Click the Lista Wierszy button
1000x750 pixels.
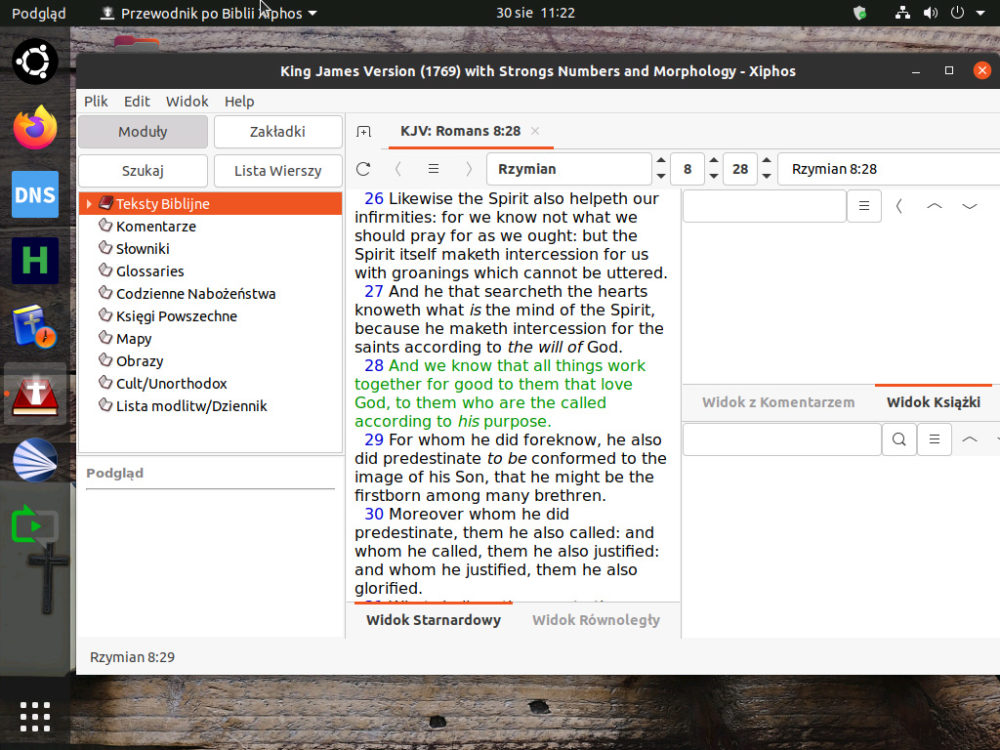pyautogui.click(x=277, y=171)
